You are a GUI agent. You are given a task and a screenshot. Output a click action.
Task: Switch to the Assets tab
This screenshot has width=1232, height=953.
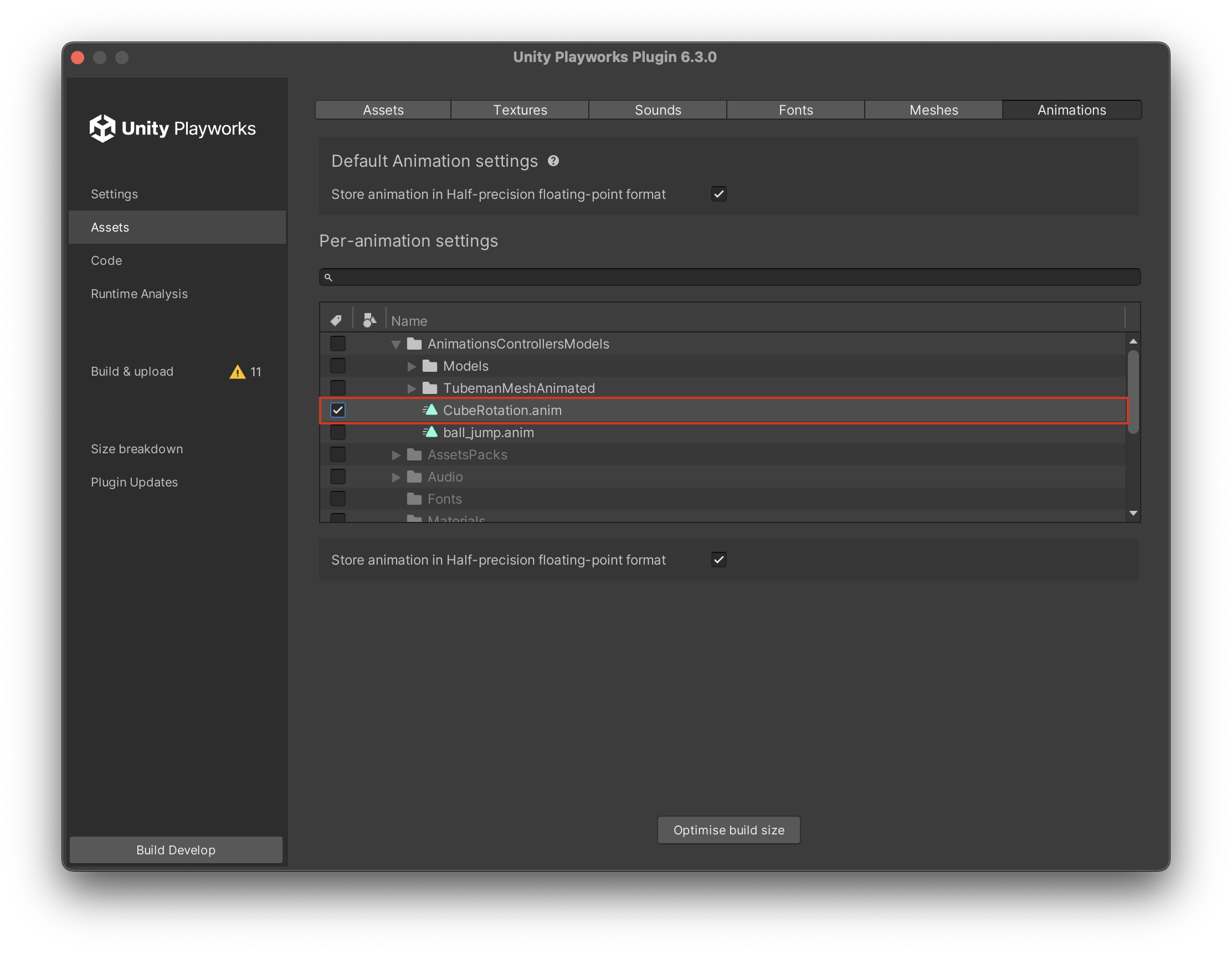[x=383, y=110]
